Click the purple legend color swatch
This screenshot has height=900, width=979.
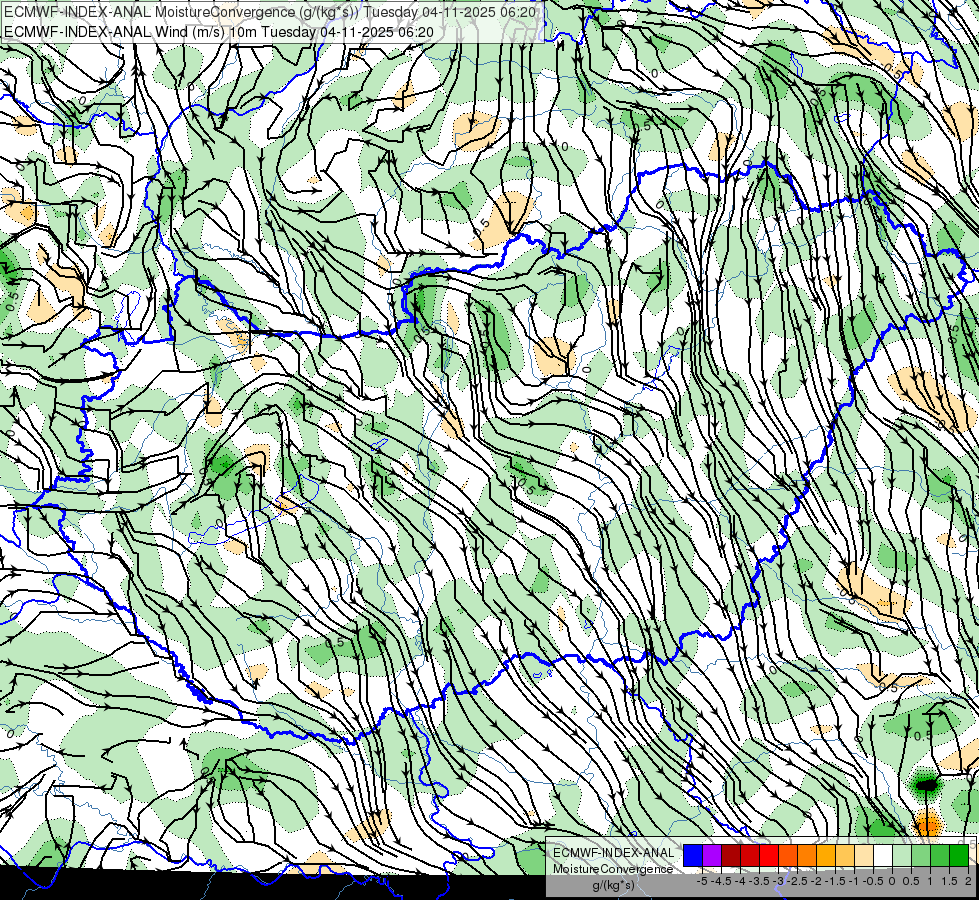[712, 855]
